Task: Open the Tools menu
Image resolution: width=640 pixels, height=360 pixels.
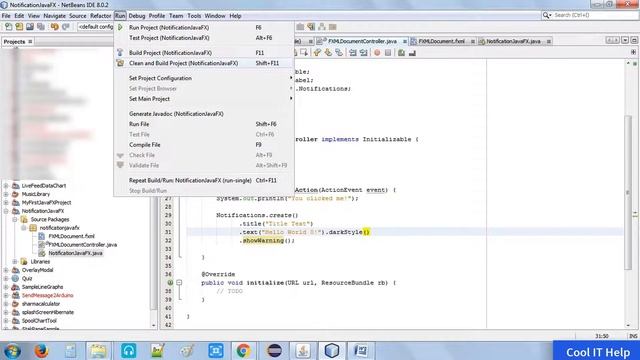Action: point(194,16)
